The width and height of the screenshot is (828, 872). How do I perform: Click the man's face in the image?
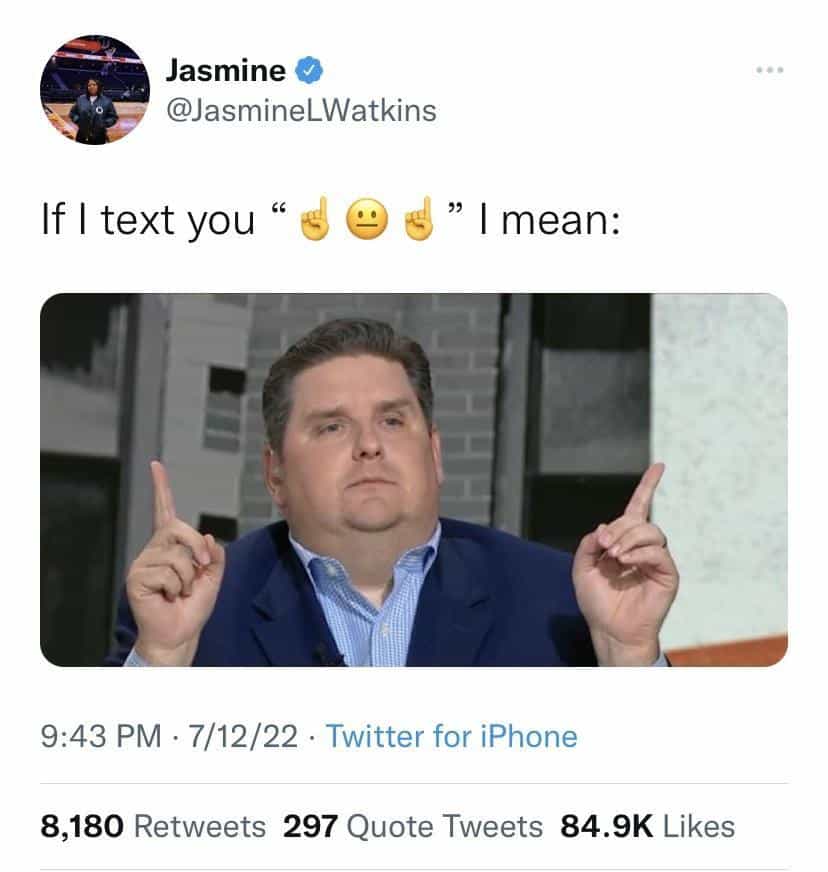[x=353, y=439]
